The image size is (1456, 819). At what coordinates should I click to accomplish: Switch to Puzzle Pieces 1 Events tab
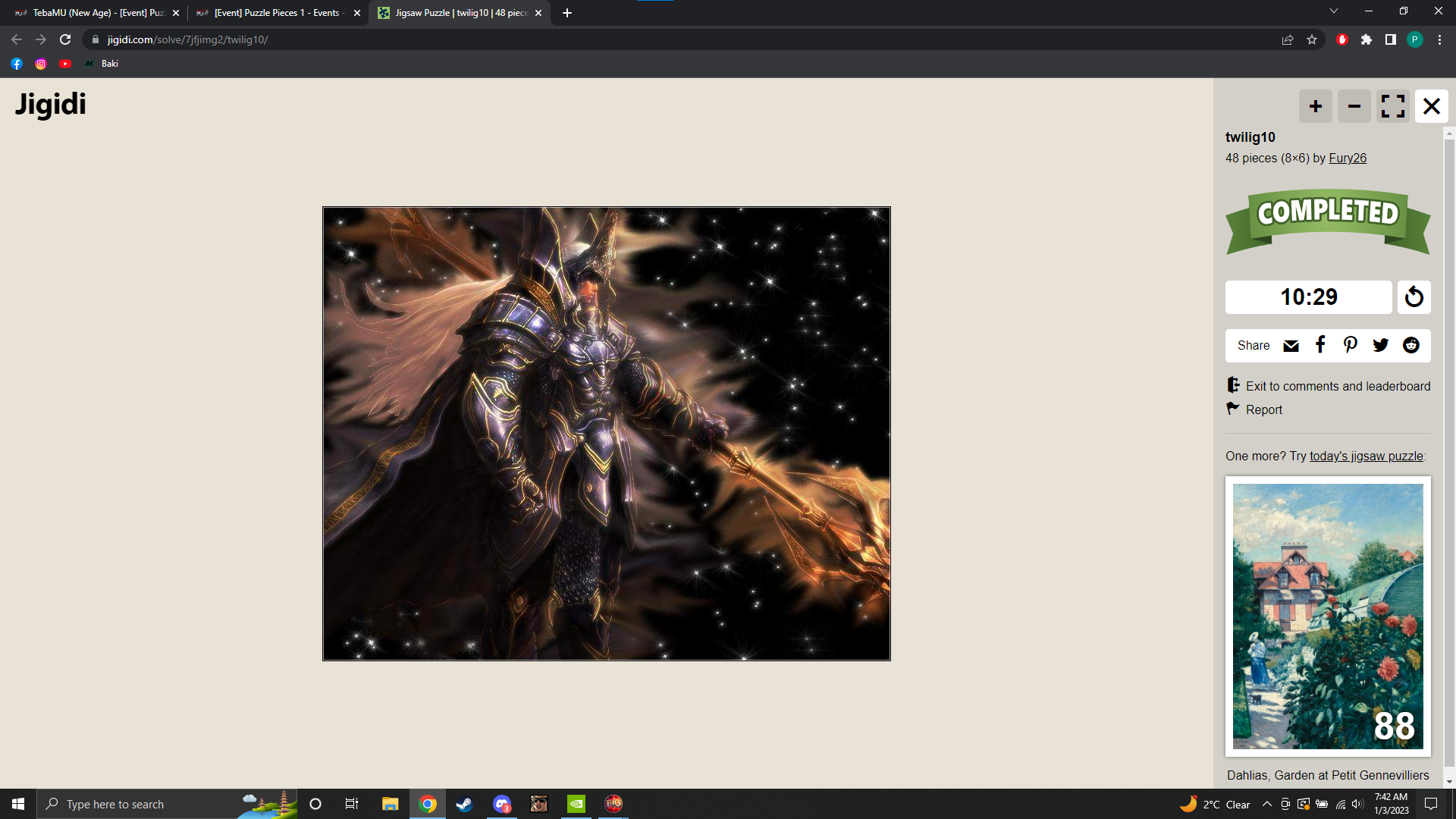click(x=277, y=13)
